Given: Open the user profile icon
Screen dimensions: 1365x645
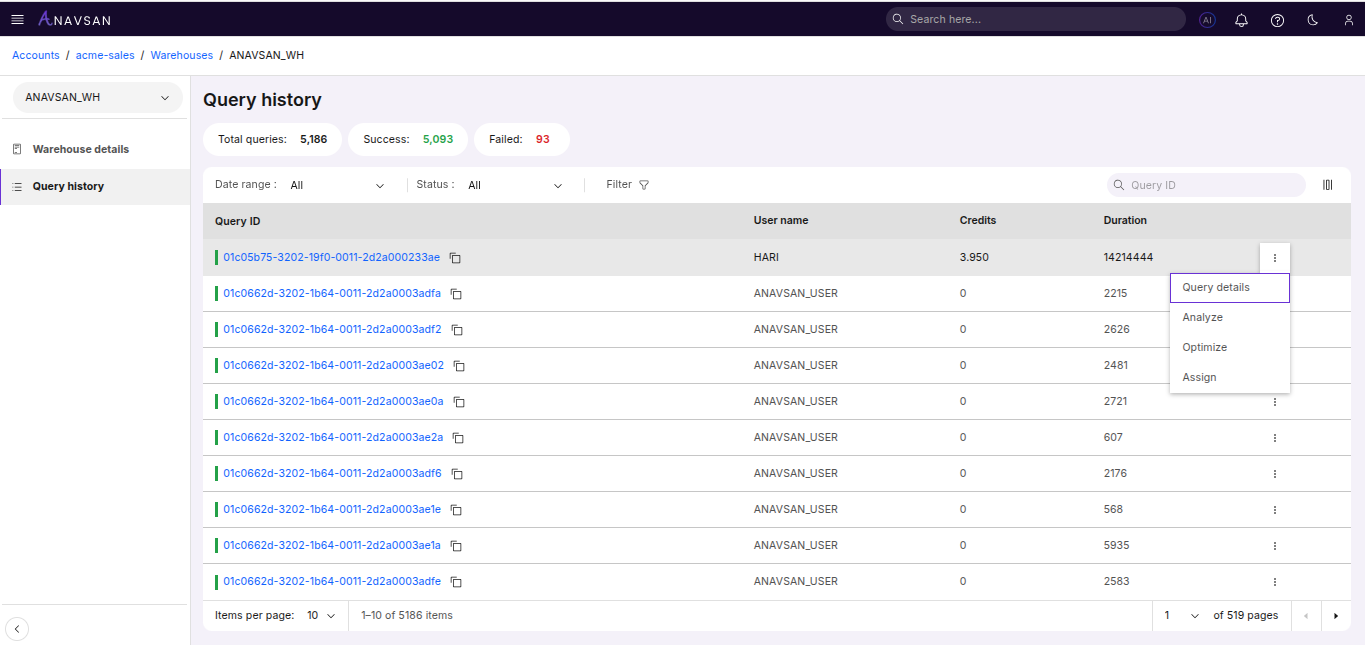Looking at the screenshot, I should 1348,19.
